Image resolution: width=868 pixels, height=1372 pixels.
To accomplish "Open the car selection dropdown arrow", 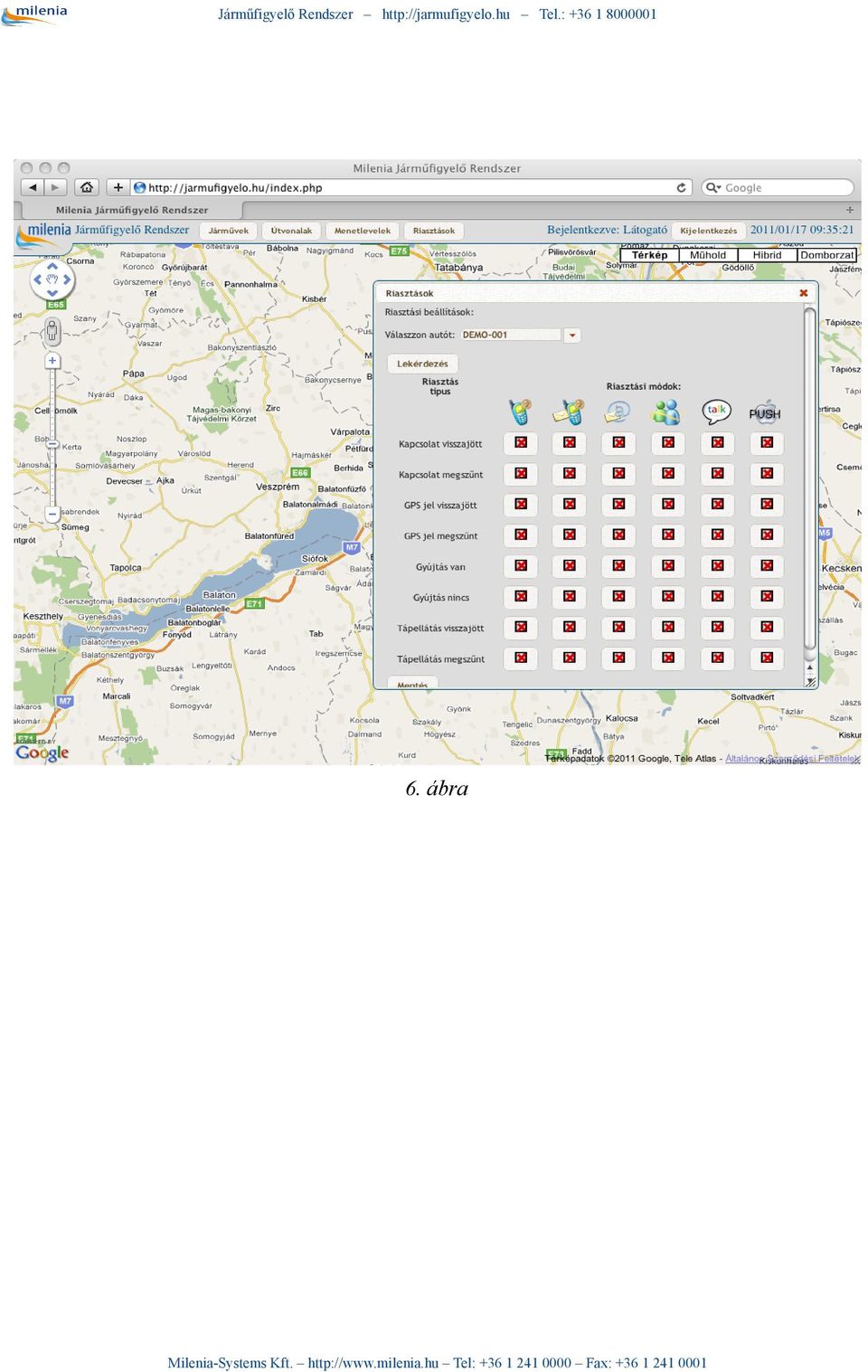I will coord(571,336).
